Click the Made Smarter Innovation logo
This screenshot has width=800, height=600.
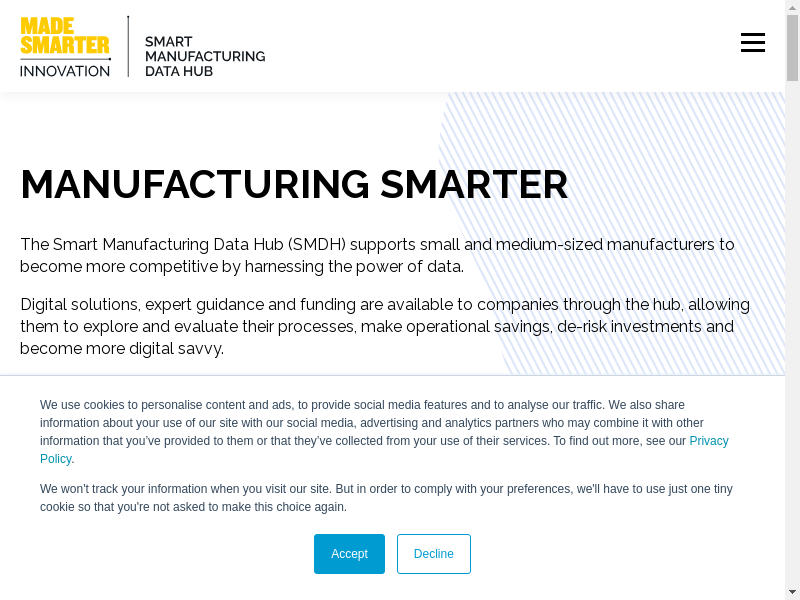(x=65, y=47)
